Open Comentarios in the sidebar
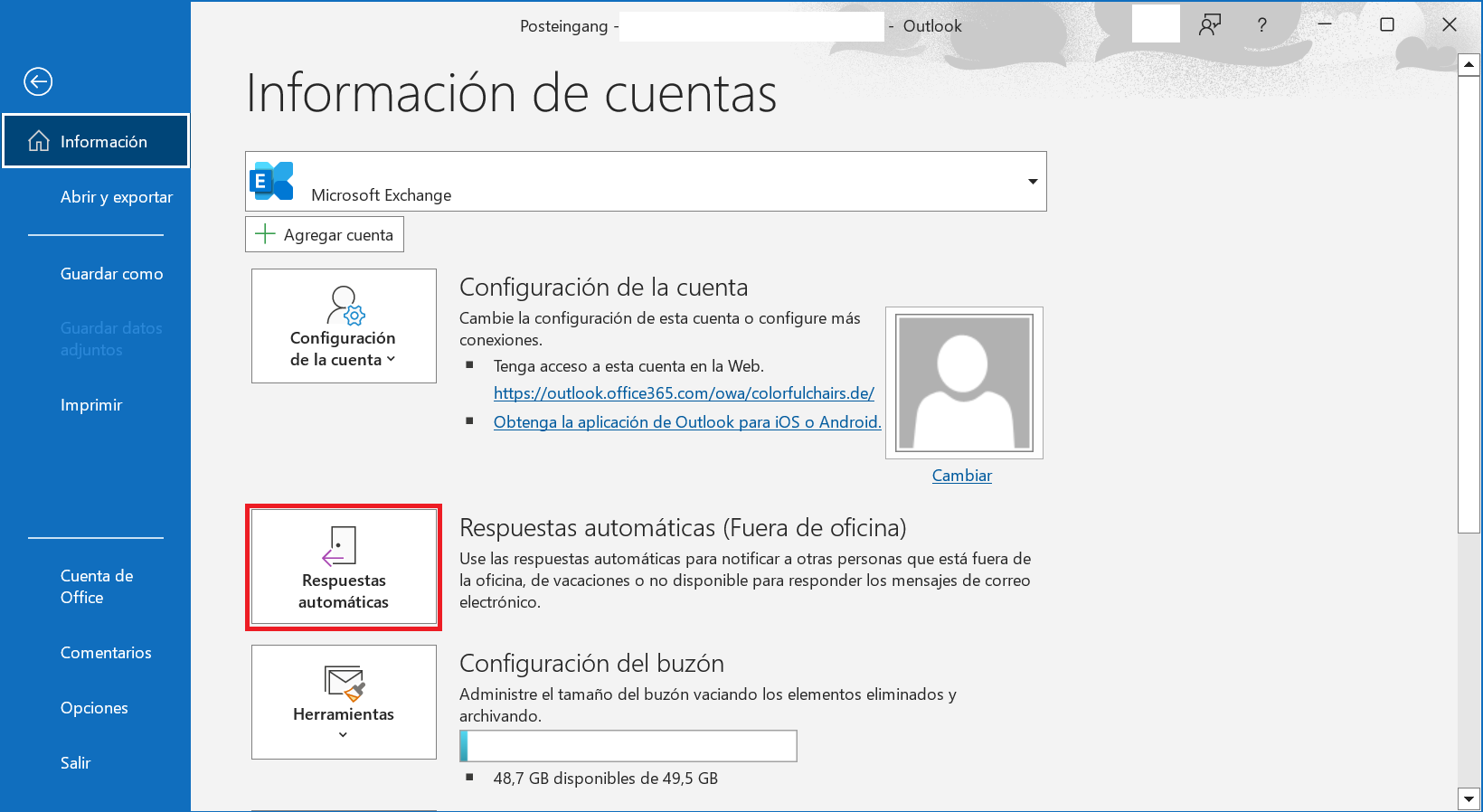The width and height of the screenshot is (1483, 812). click(x=106, y=653)
